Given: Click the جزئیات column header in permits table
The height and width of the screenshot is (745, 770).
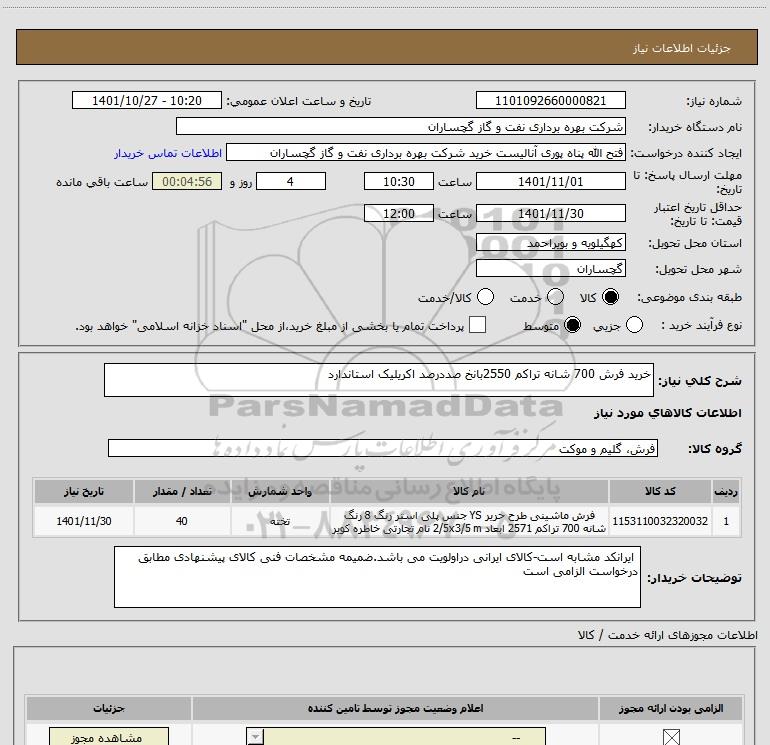Looking at the screenshot, I should coord(109,708).
